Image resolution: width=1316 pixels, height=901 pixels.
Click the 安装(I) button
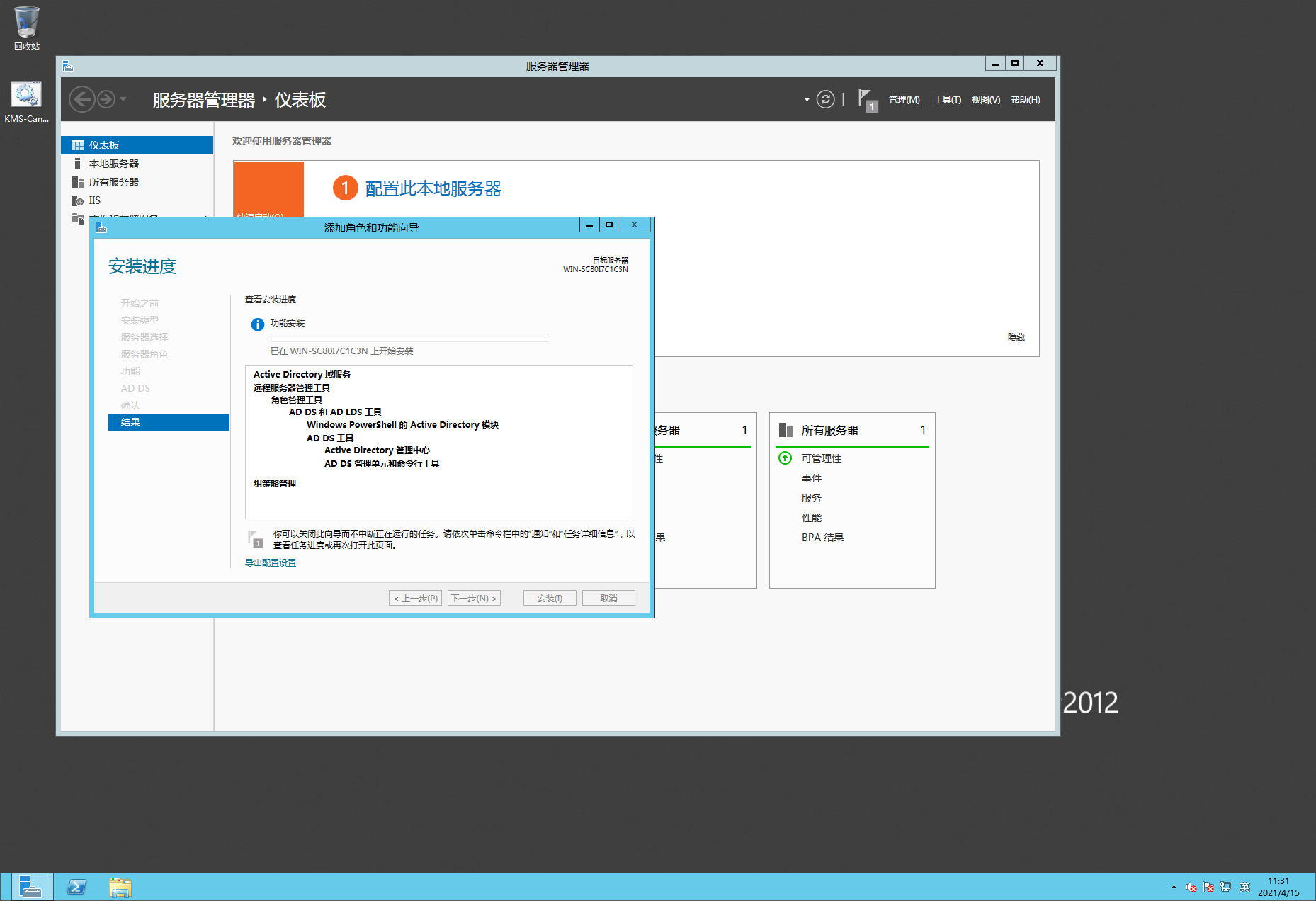coord(550,599)
